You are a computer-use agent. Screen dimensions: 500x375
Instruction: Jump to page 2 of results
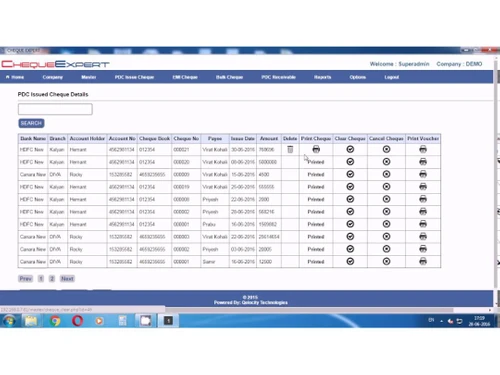[52, 279]
